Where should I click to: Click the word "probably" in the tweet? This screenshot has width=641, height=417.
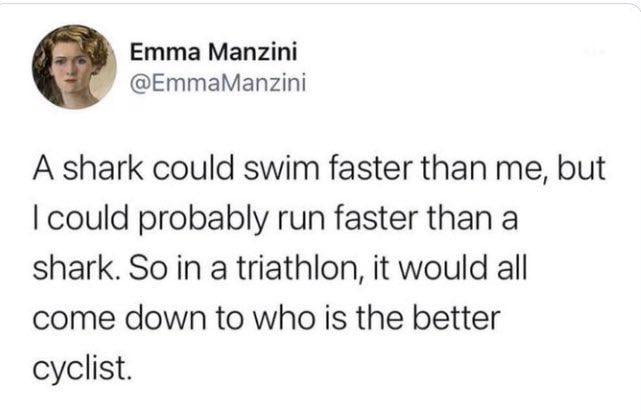204,221
